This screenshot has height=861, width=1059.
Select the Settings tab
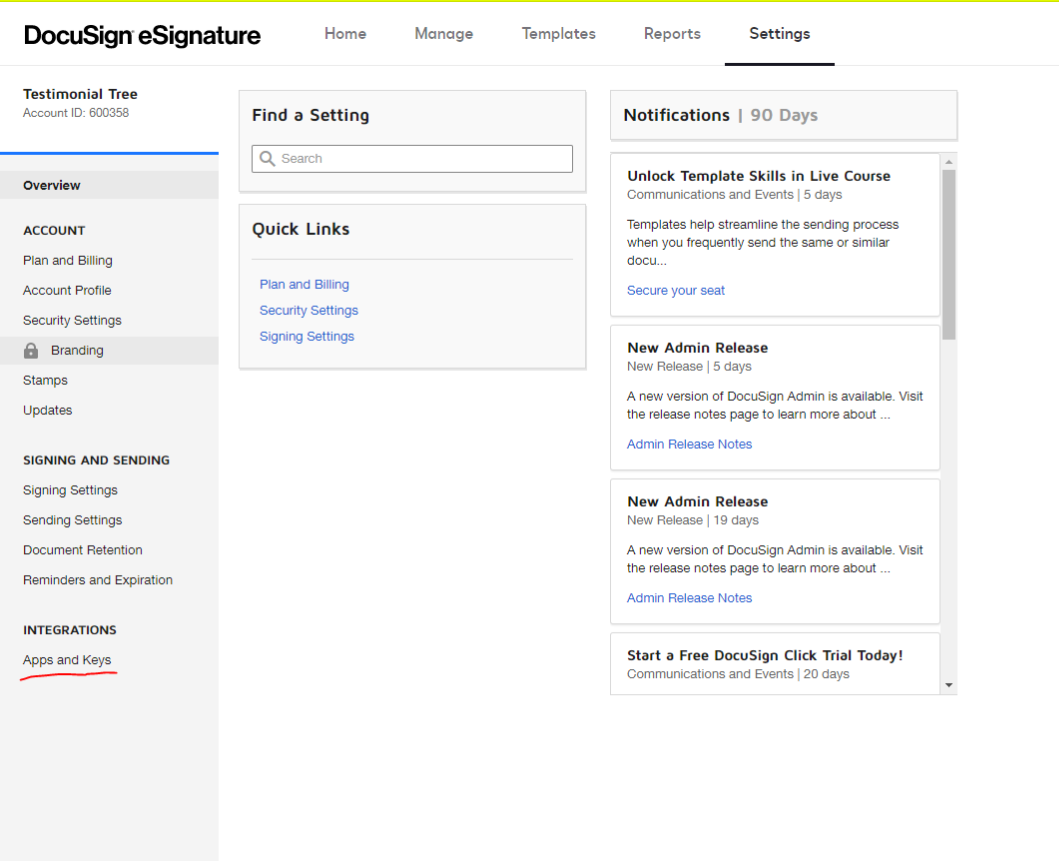point(779,34)
